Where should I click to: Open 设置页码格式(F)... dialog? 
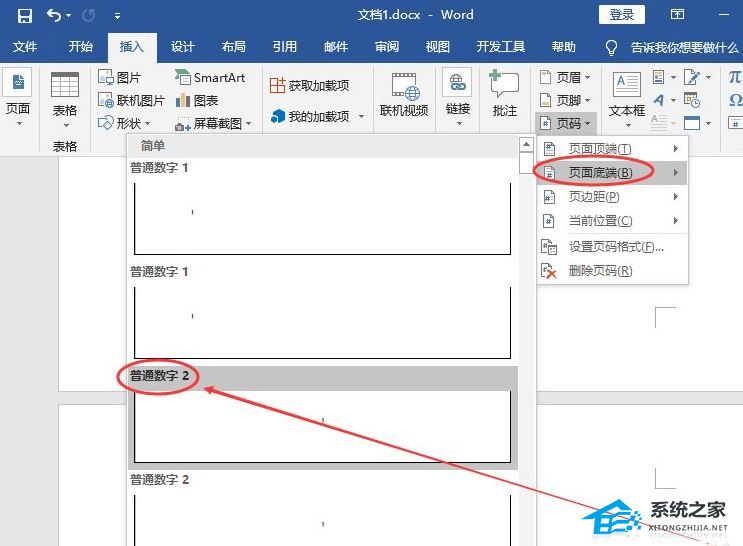612,247
